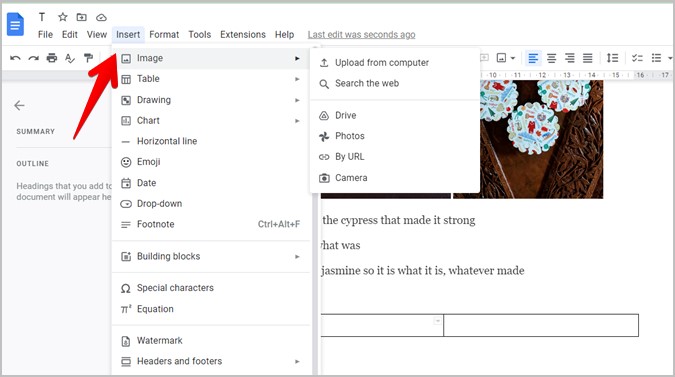
Task: Insert image By URL
Action: tap(395, 157)
